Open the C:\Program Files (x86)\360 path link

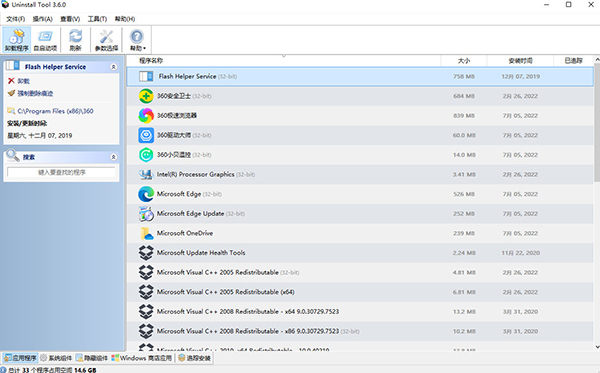pyautogui.click(x=55, y=111)
